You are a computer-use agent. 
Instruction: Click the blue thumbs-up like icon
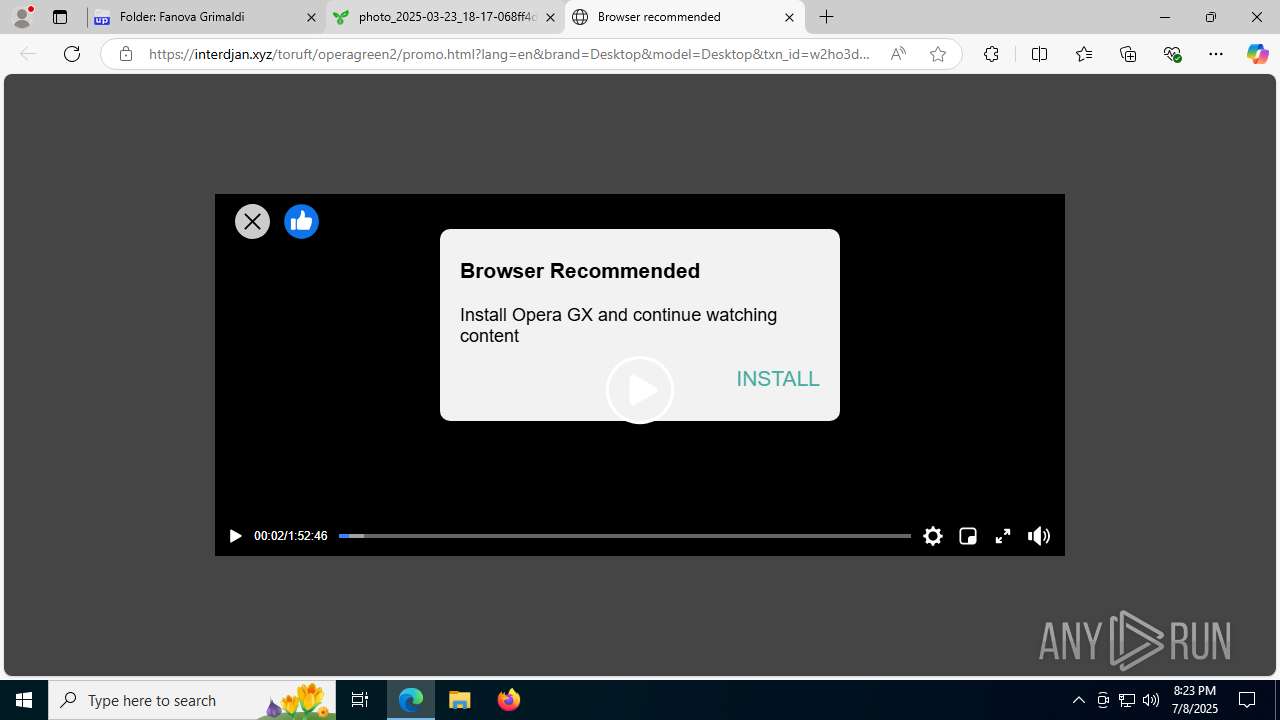(301, 222)
